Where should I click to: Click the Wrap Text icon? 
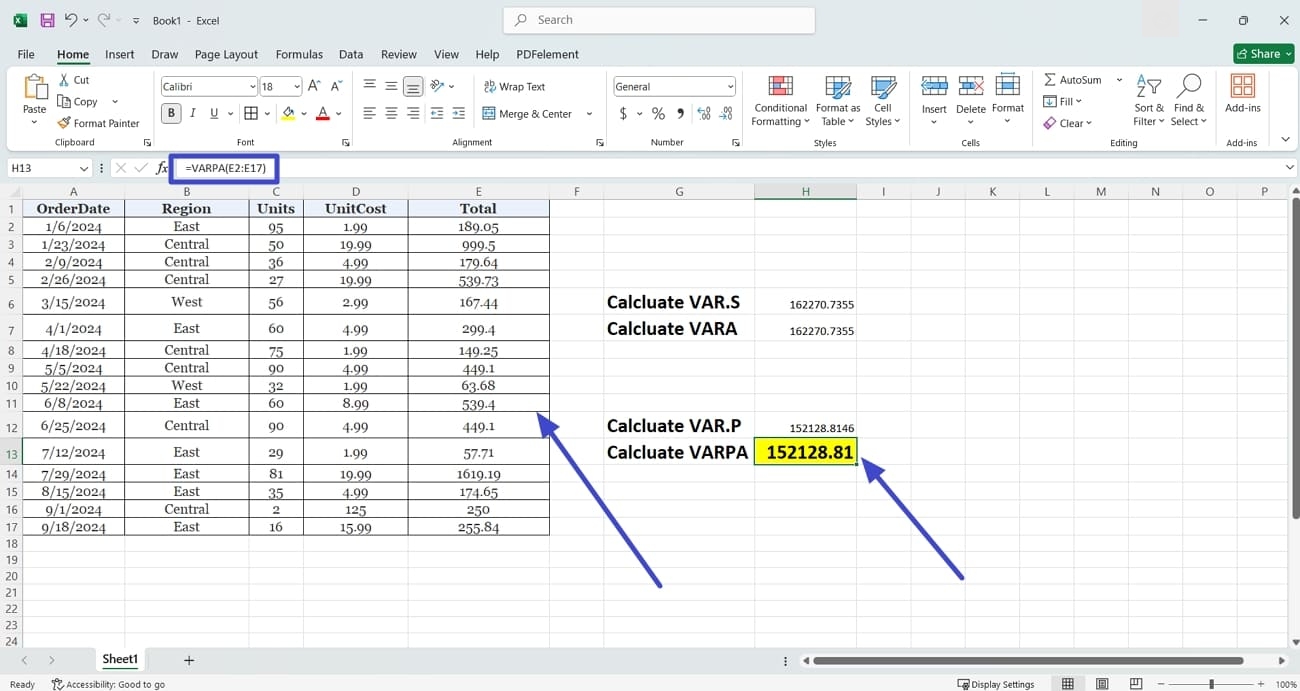click(491, 86)
